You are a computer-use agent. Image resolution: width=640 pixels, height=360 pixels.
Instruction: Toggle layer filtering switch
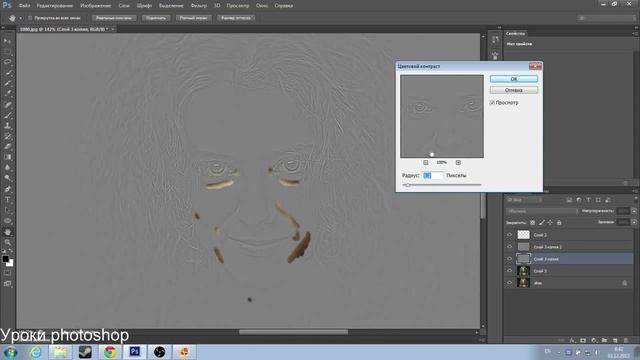pyautogui.click(x=636, y=200)
